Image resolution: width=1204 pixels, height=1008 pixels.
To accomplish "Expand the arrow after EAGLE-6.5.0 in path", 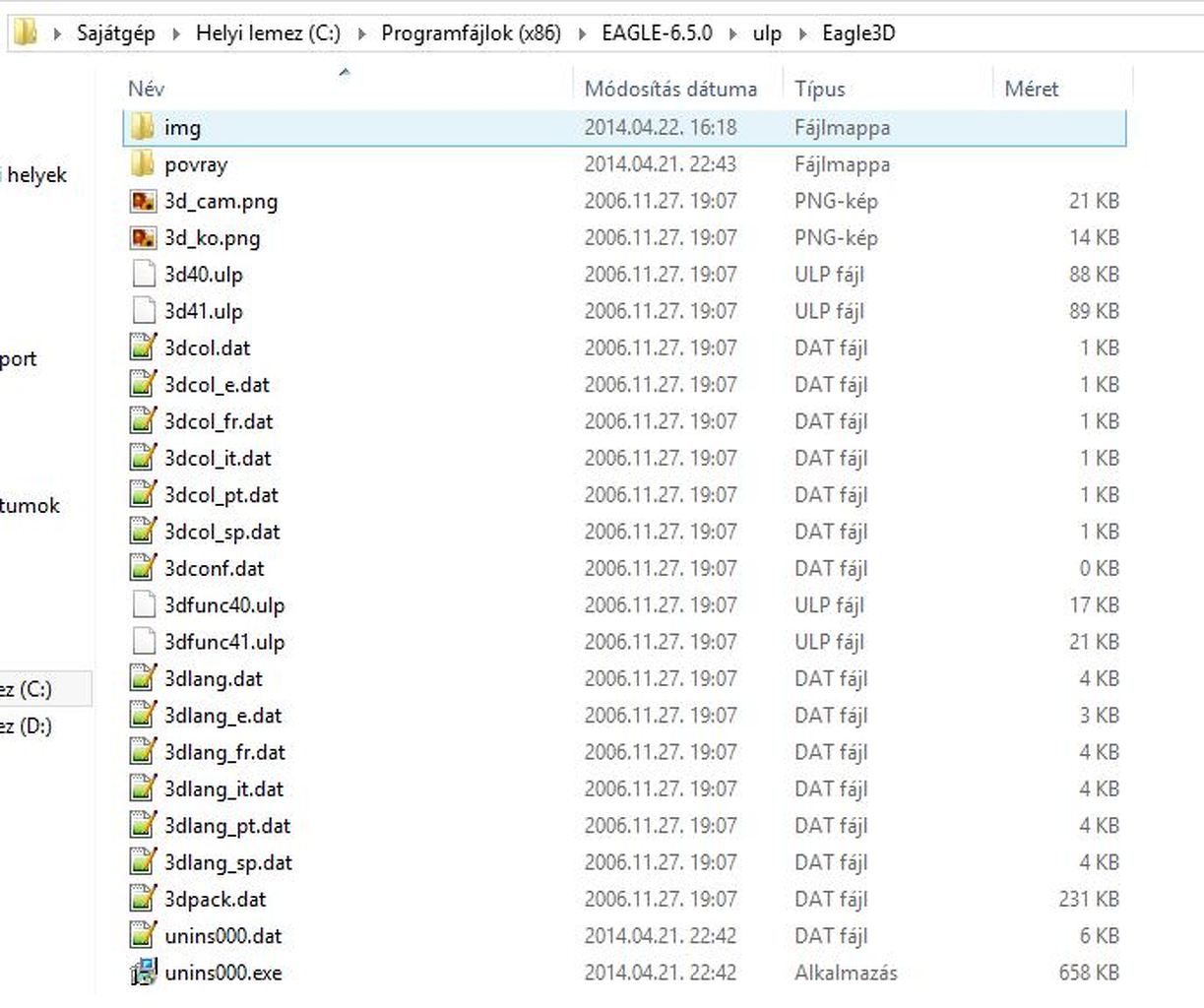I will click(x=732, y=33).
